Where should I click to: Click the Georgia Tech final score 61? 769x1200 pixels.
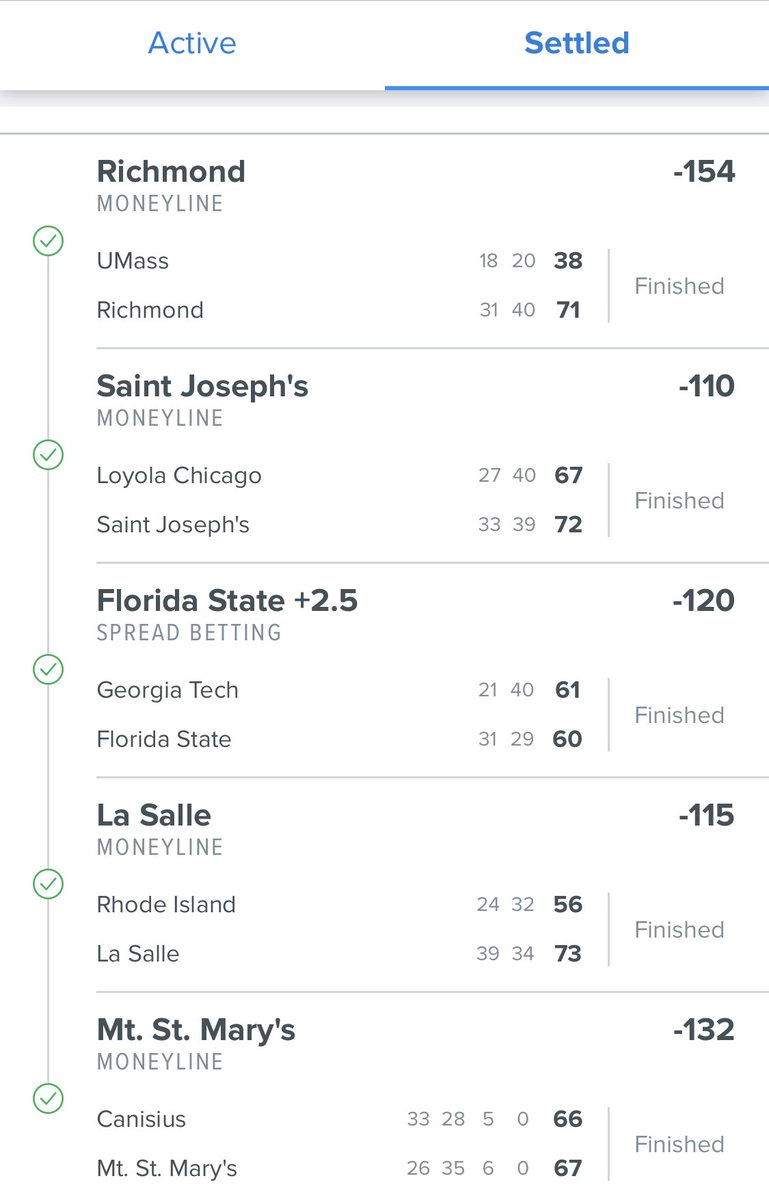tap(568, 690)
